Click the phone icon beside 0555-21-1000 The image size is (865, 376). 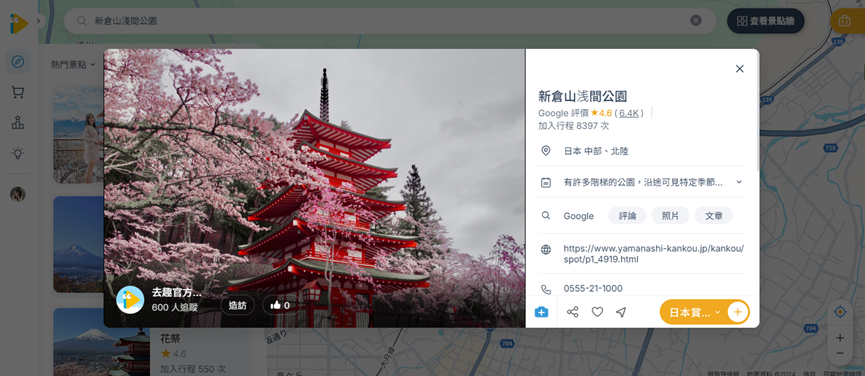pos(546,289)
